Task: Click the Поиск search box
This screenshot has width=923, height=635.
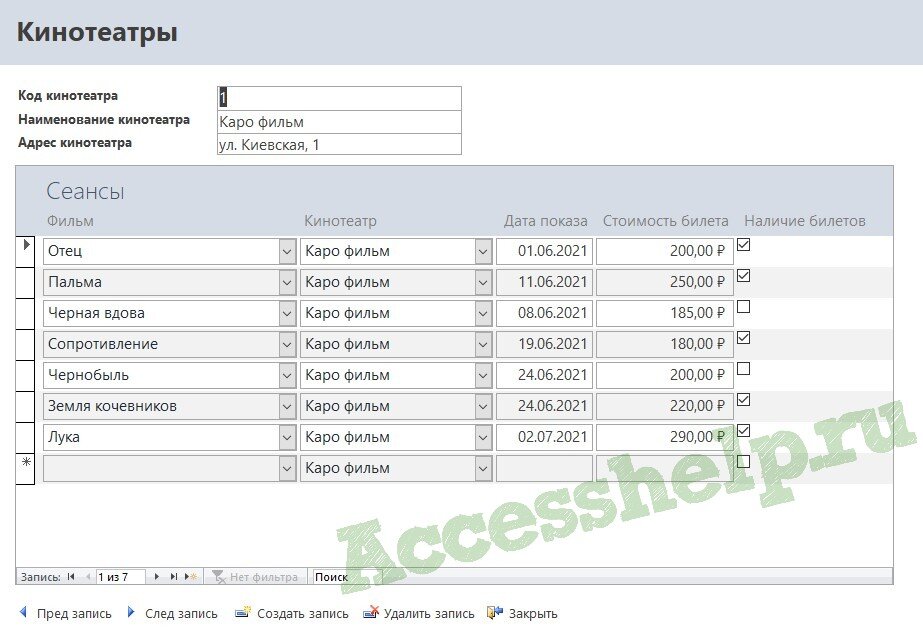Action: (347, 577)
